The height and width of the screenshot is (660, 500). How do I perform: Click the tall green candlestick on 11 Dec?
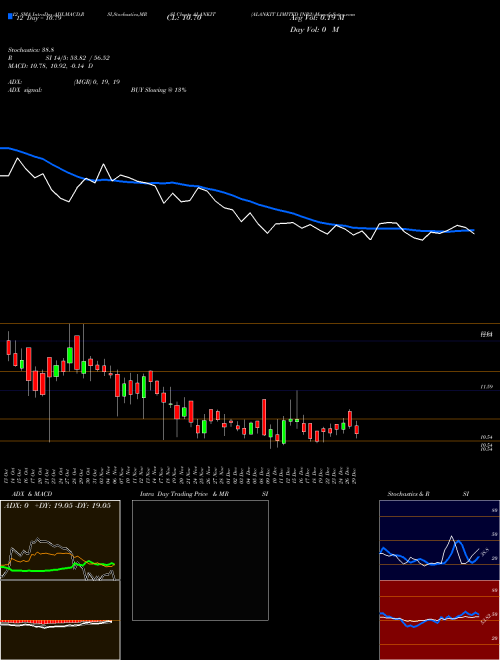pyautogui.click(x=284, y=431)
